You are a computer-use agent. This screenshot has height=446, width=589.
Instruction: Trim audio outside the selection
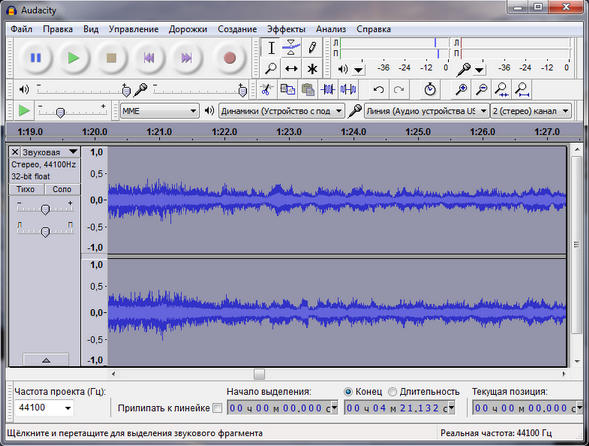328,89
